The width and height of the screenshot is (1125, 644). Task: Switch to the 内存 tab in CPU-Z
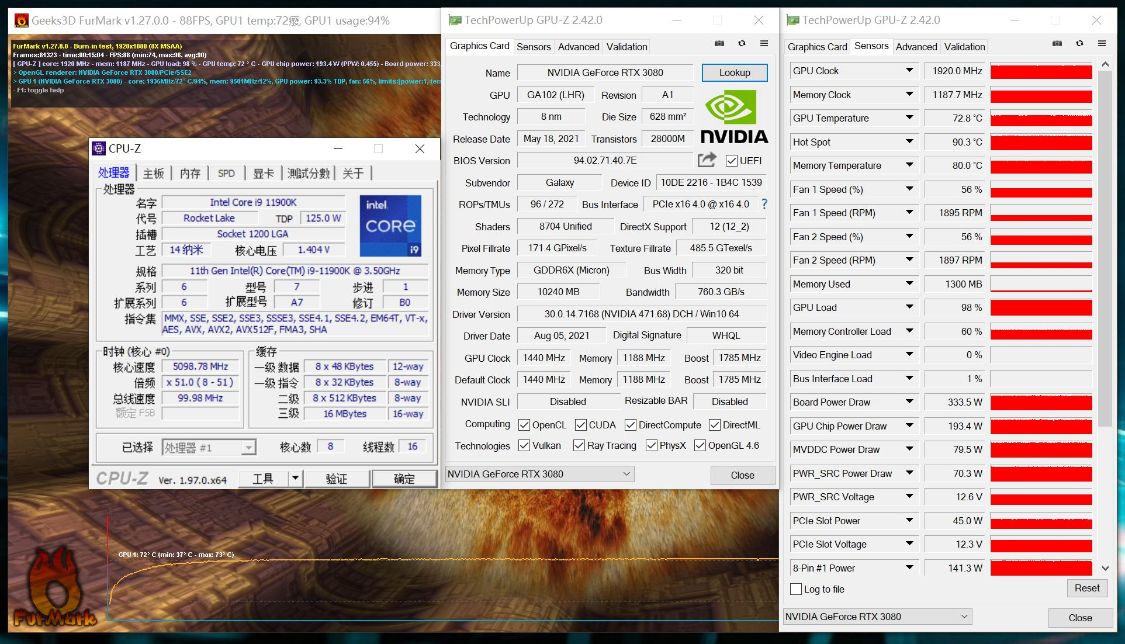point(190,173)
